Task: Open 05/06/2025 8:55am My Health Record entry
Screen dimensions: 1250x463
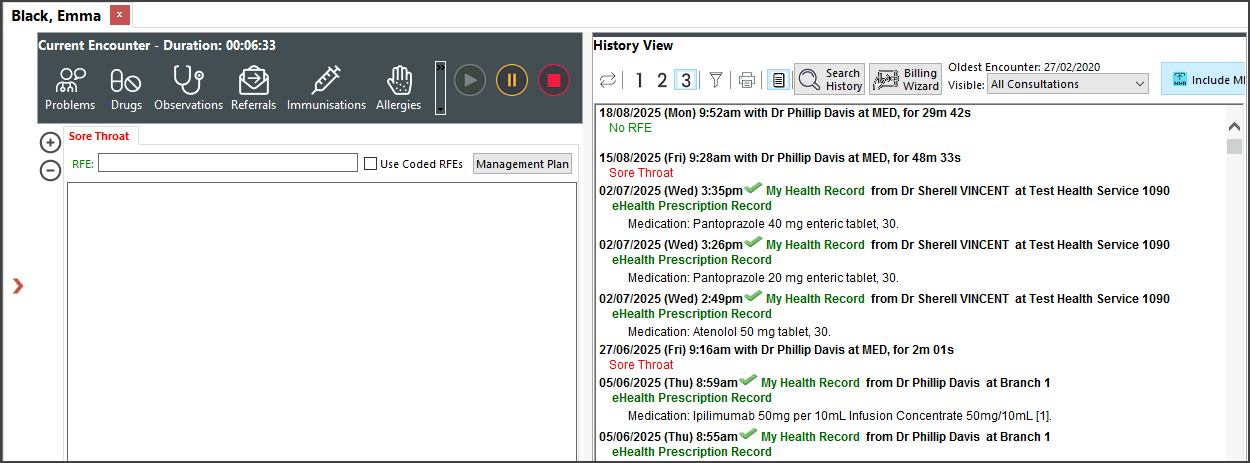Action: click(x=824, y=437)
